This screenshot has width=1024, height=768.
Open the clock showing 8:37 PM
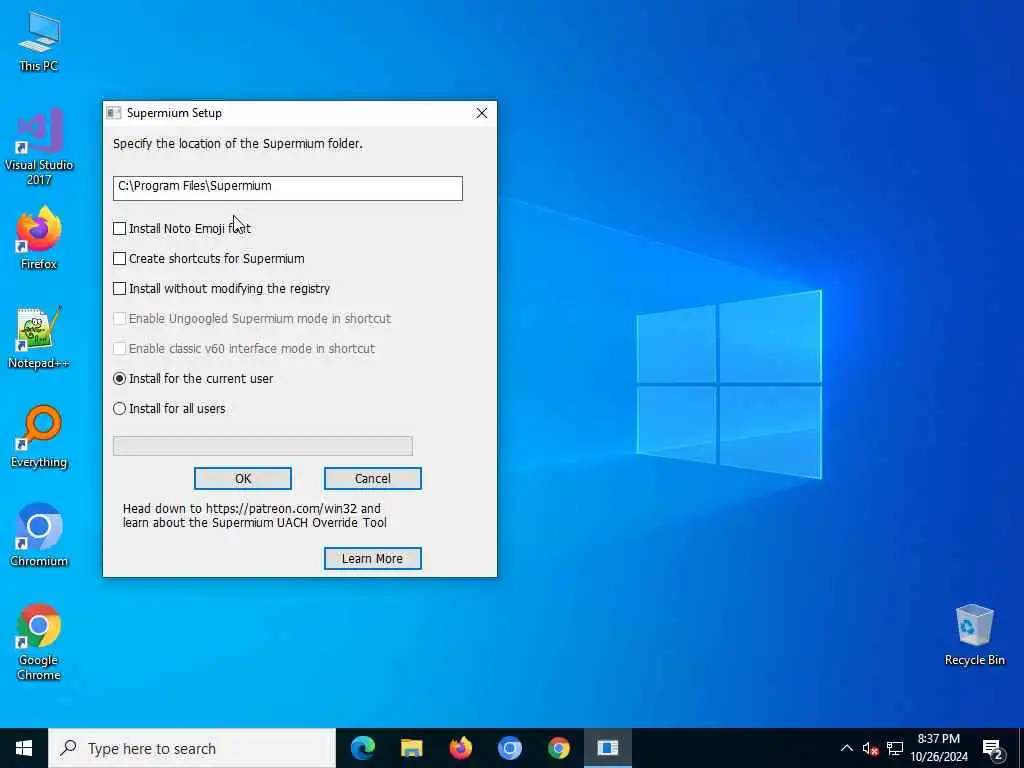[939, 748]
